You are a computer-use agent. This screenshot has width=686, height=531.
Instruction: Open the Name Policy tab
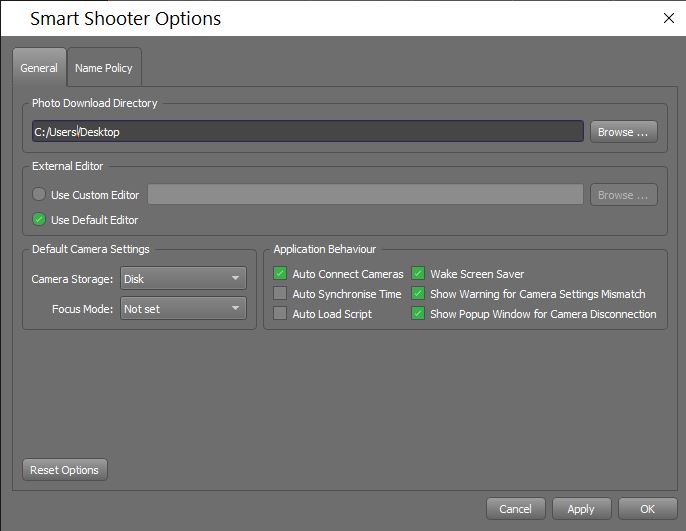point(104,68)
